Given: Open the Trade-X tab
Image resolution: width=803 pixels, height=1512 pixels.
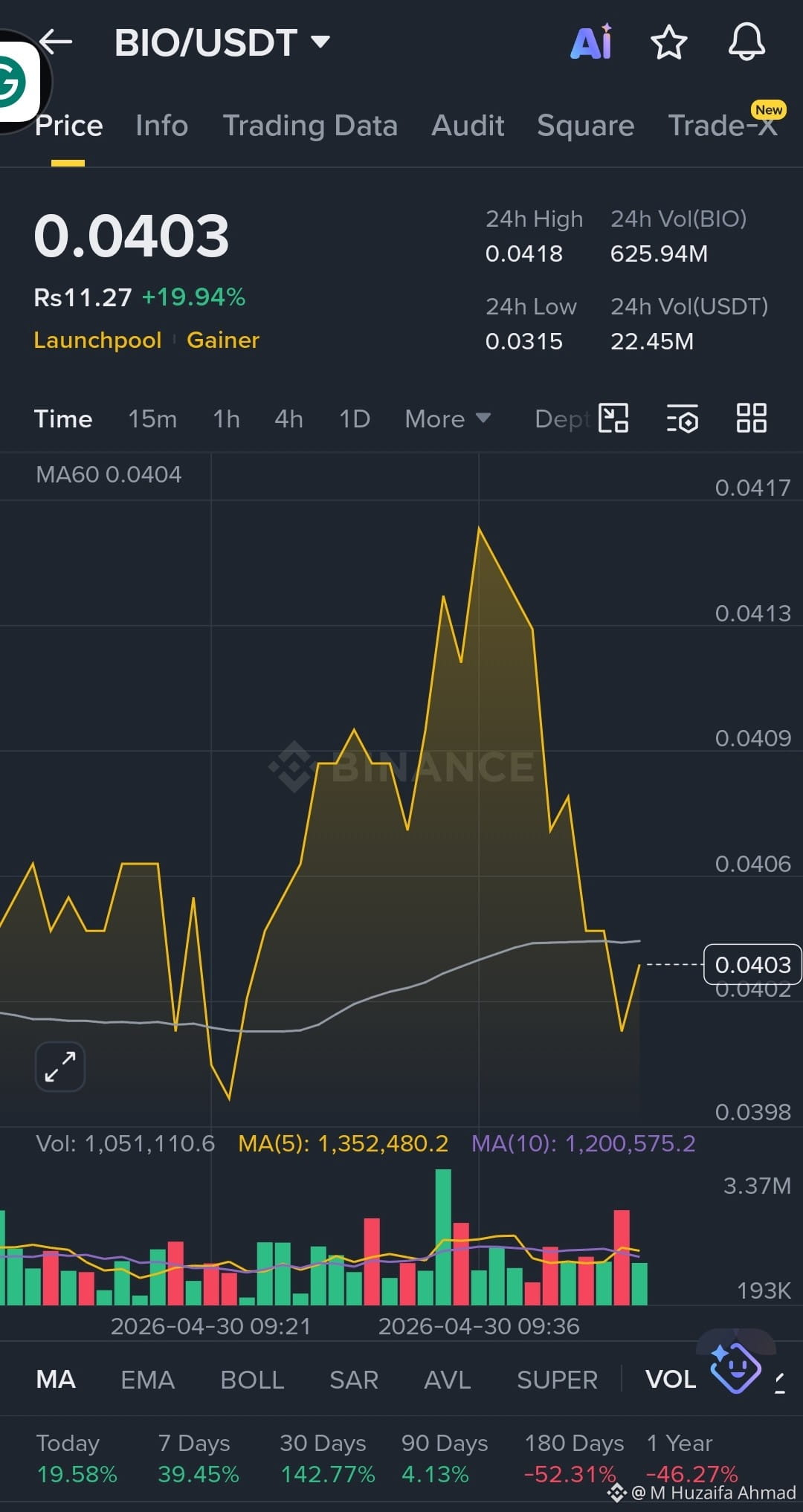Looking at the screenshot, I should (x=723, y=126).
